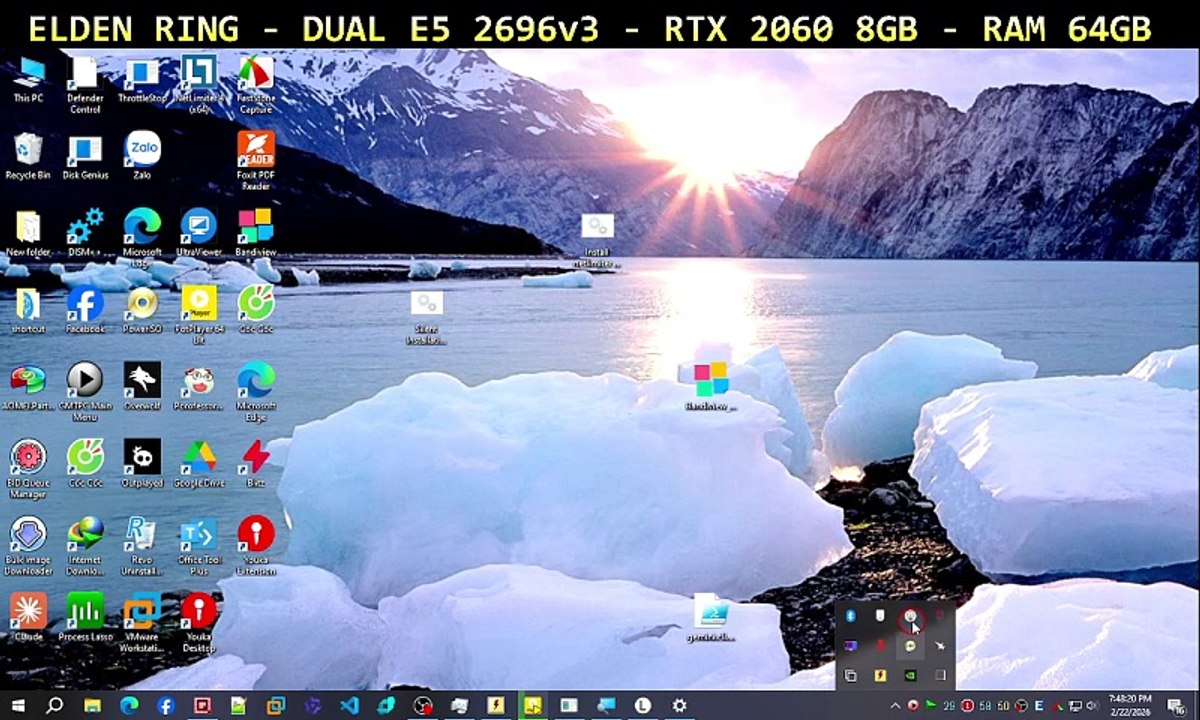The width and height of the screenshot is (1200, 720).
Task: Open the Defender Control shortcut
Action: [x=85, y=84]
